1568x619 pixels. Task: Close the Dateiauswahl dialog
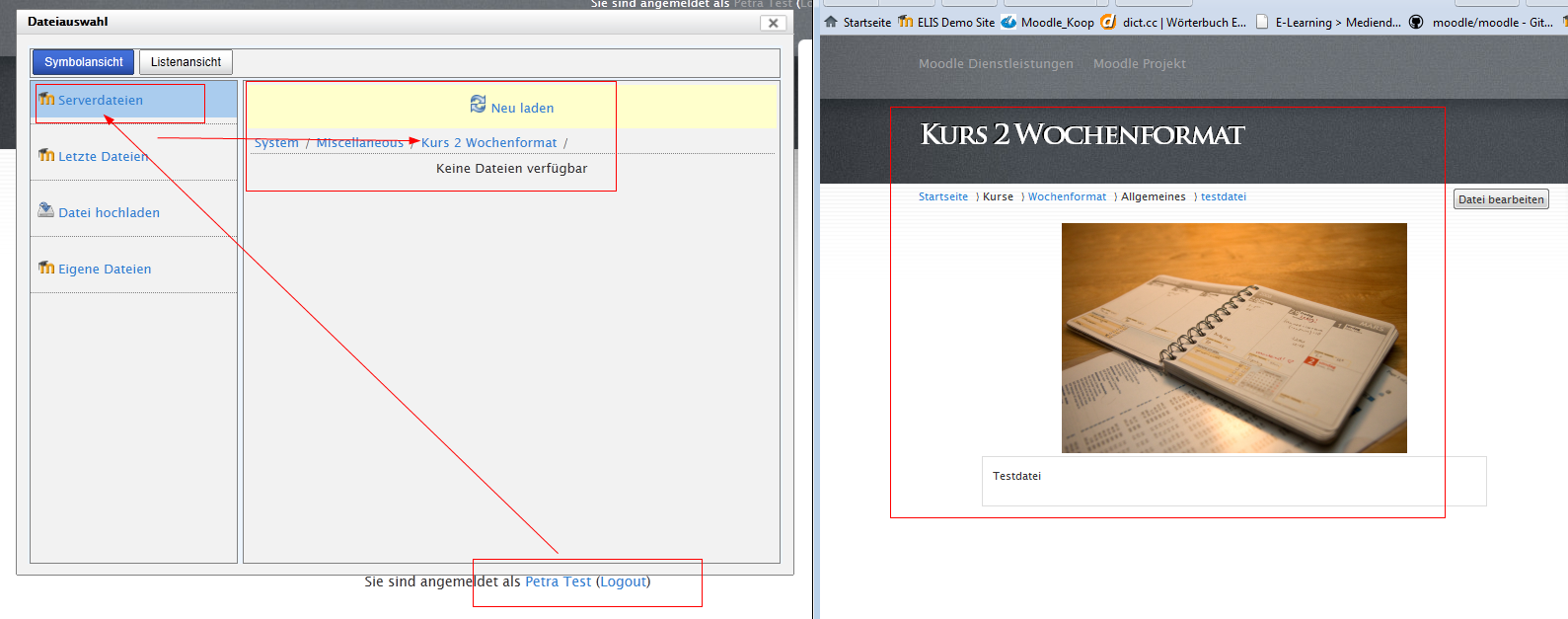point(774,23)
